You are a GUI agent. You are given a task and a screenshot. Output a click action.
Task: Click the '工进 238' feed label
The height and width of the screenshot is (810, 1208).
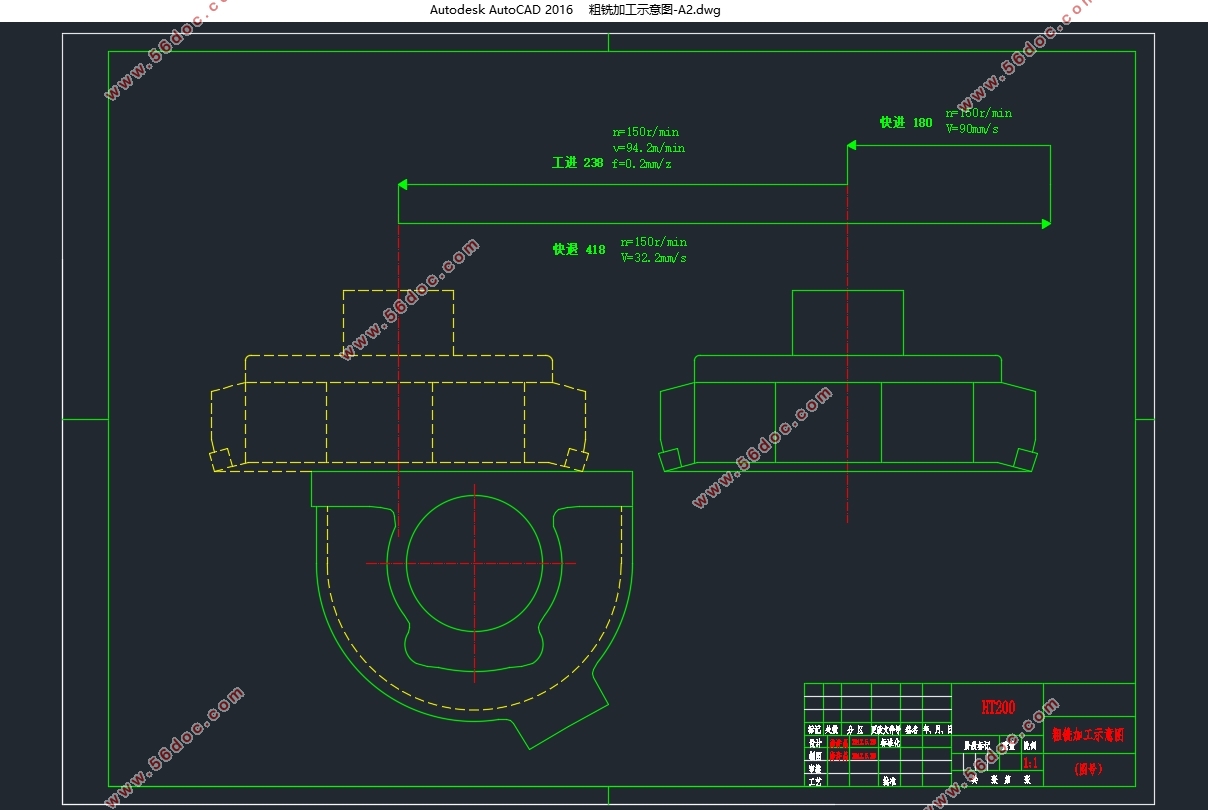pyautogui.click(x=577, y=163)
